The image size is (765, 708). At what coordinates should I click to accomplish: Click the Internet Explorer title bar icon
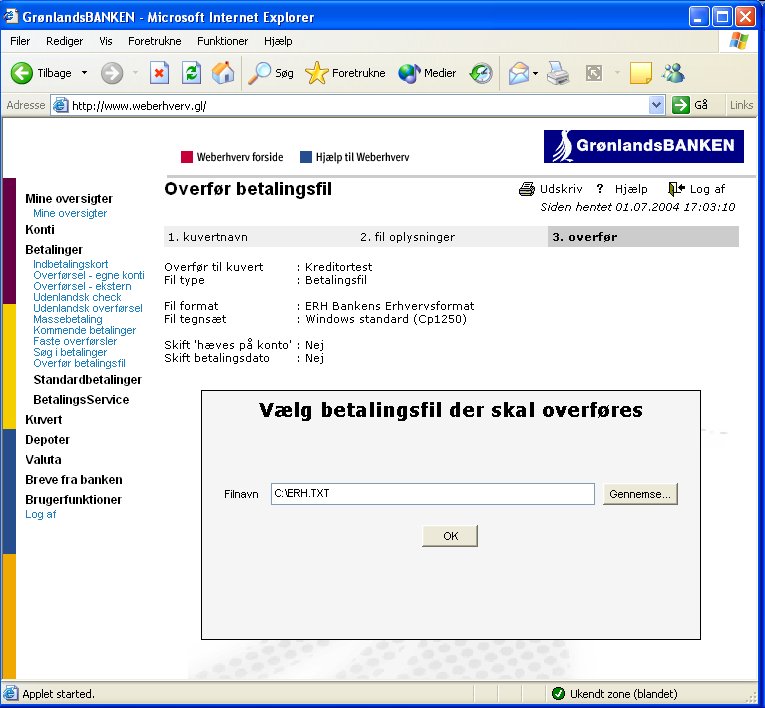tap(11, 16)
